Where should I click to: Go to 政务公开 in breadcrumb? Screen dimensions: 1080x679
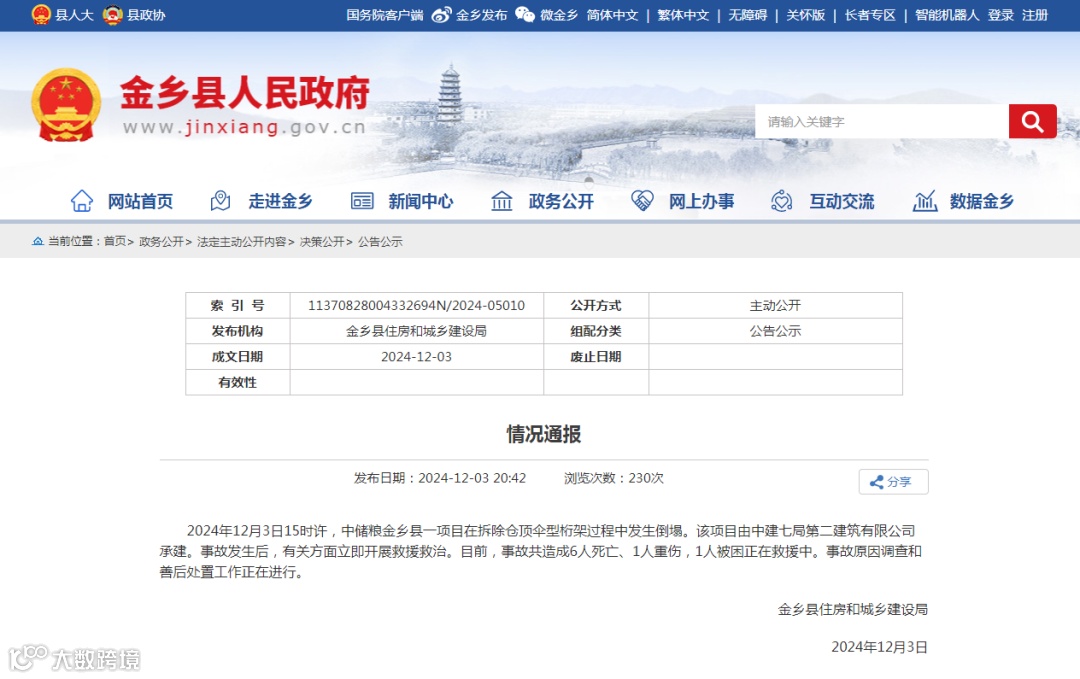point(161,241)
